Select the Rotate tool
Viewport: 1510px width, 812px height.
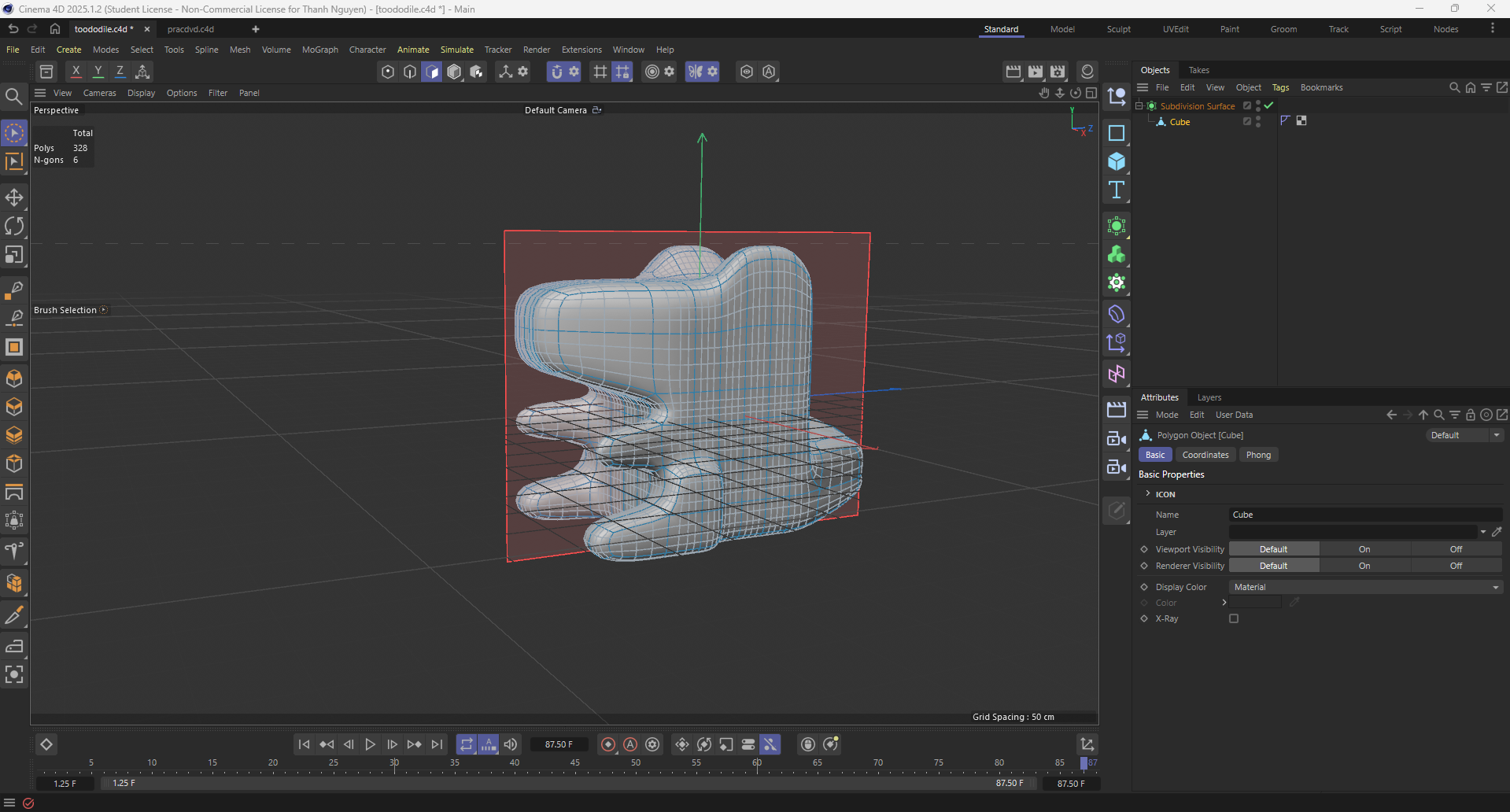pyautogui.click(x=14, y=227)
